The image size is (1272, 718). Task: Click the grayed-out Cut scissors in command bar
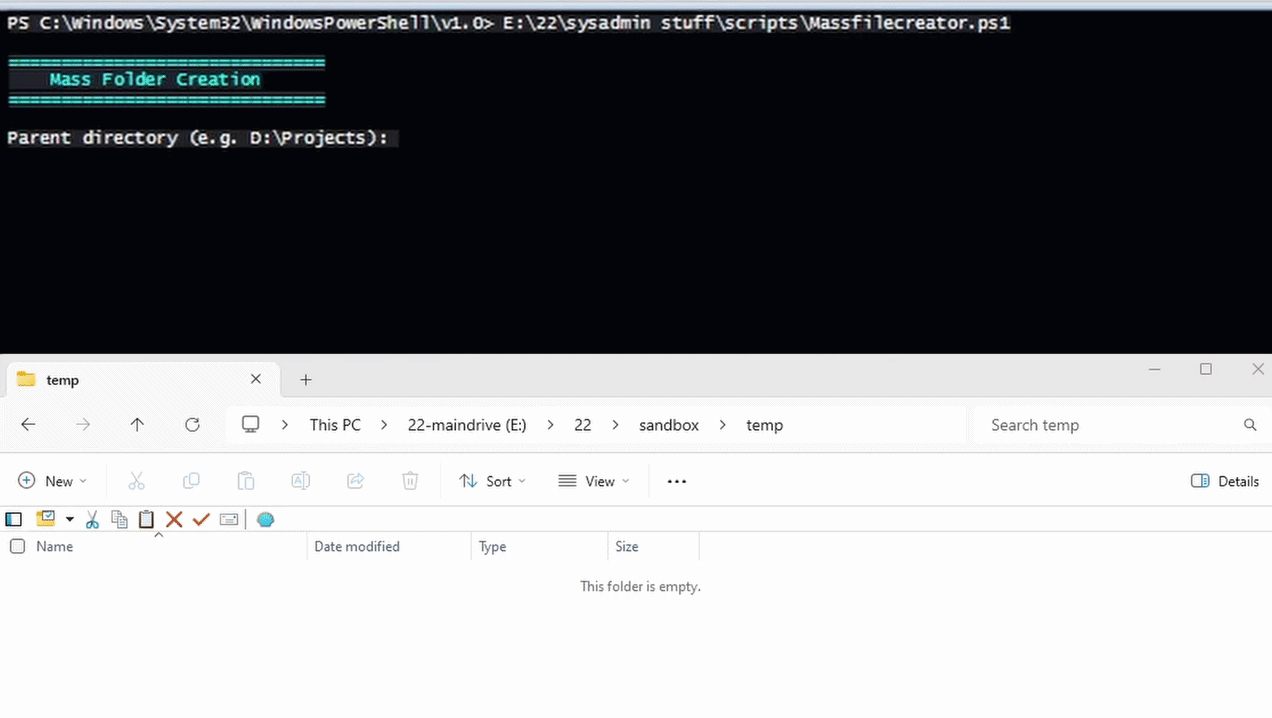tap(137, 481)
